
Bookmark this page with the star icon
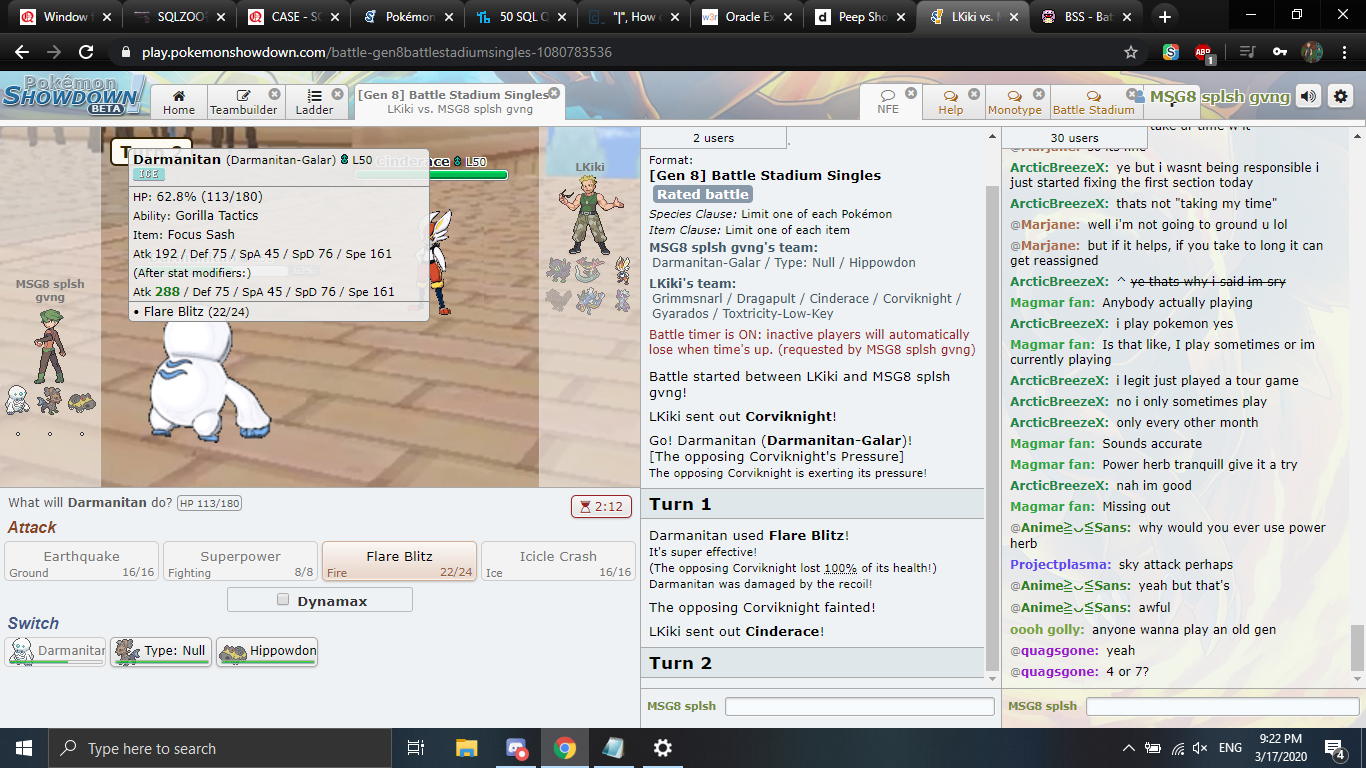[1131, 52]
